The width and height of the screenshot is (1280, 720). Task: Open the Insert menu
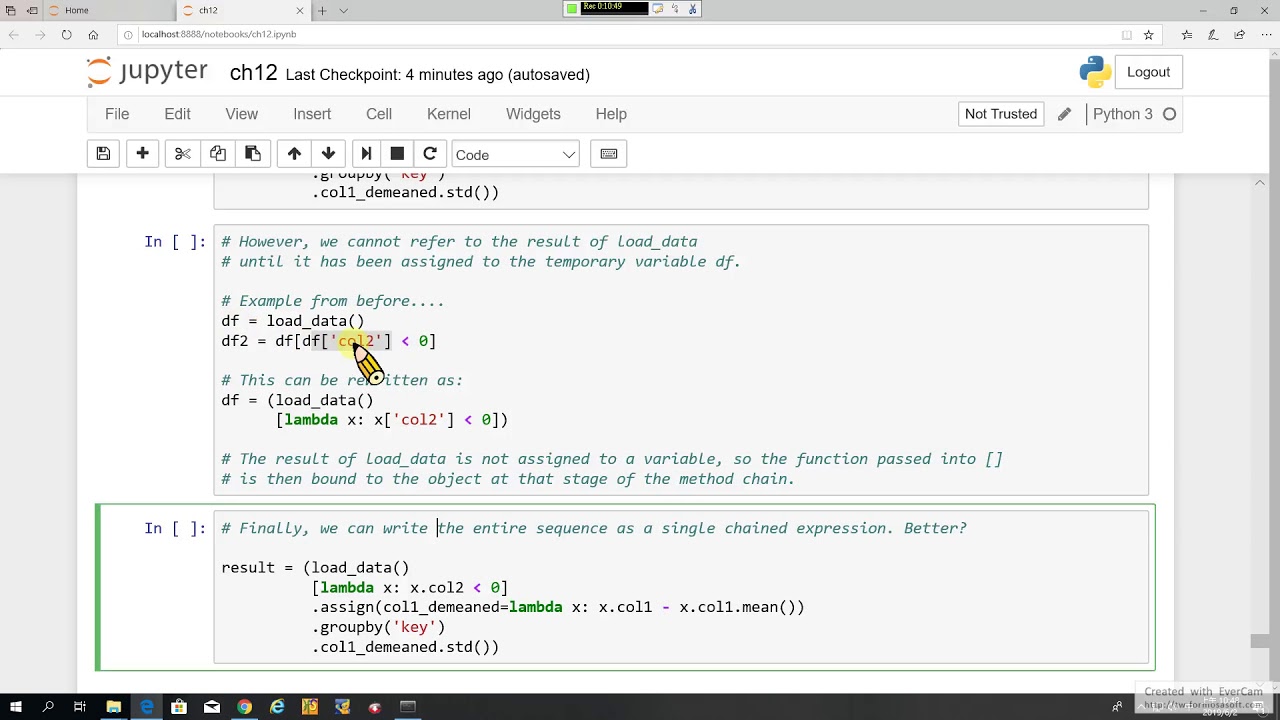(x=312, y=114)
